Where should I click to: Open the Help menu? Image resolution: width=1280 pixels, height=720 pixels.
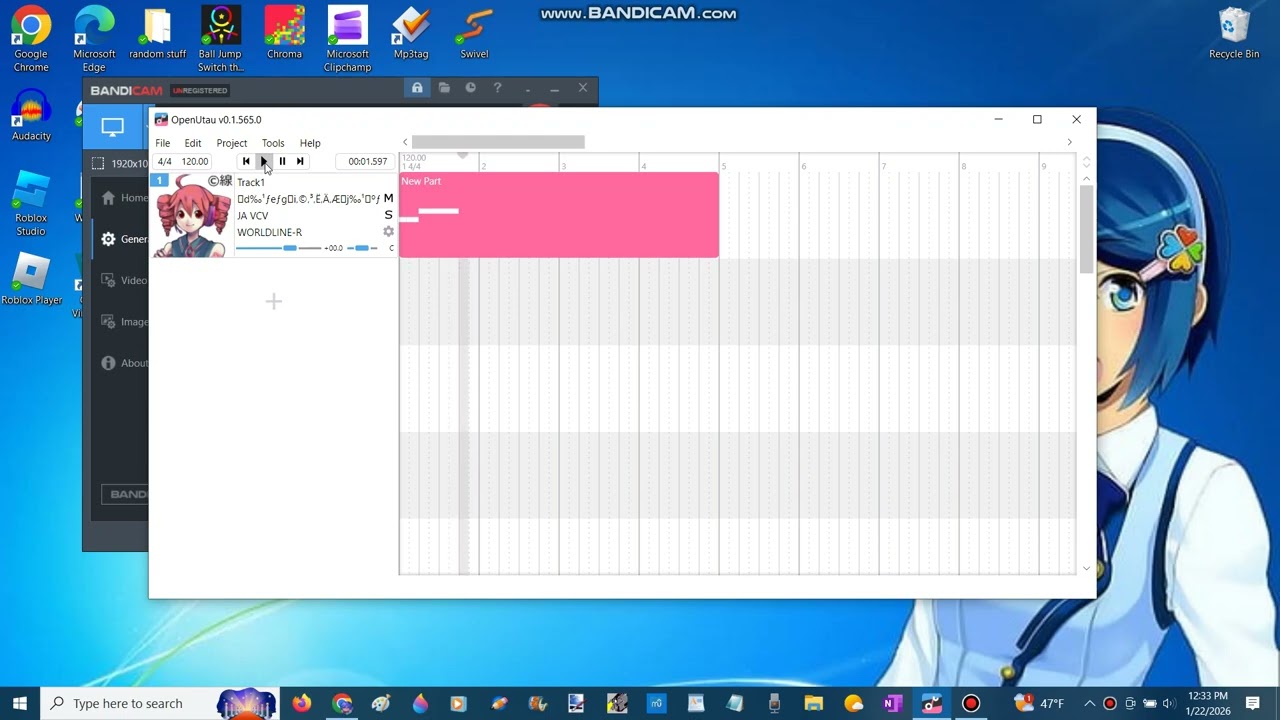click(310, 143)
